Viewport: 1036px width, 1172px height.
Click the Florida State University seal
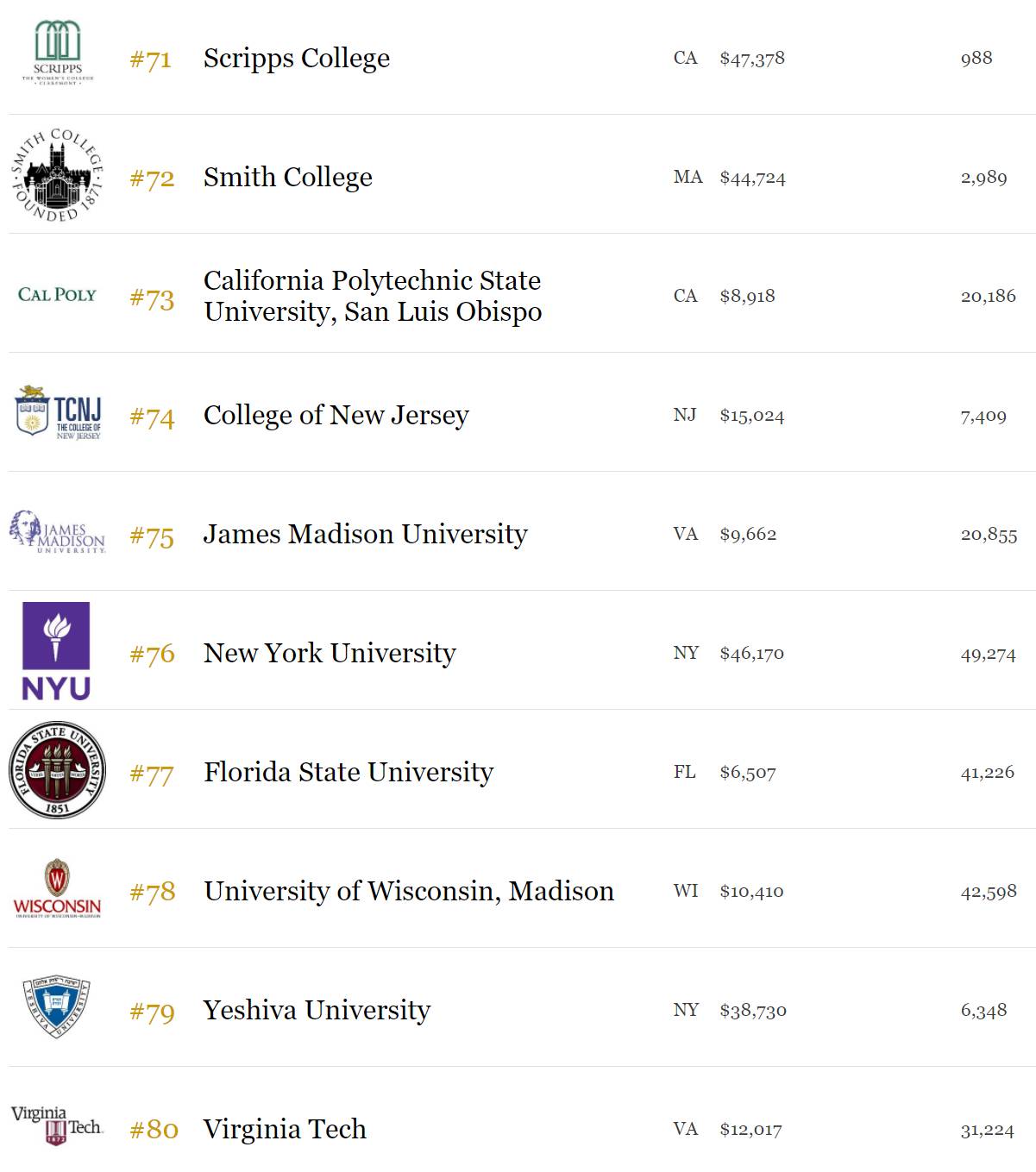pyautogui.click(x=57, y=770)
